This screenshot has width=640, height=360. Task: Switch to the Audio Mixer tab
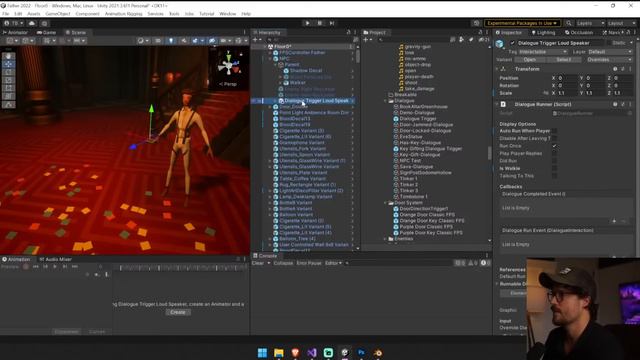tap(56, 259)
